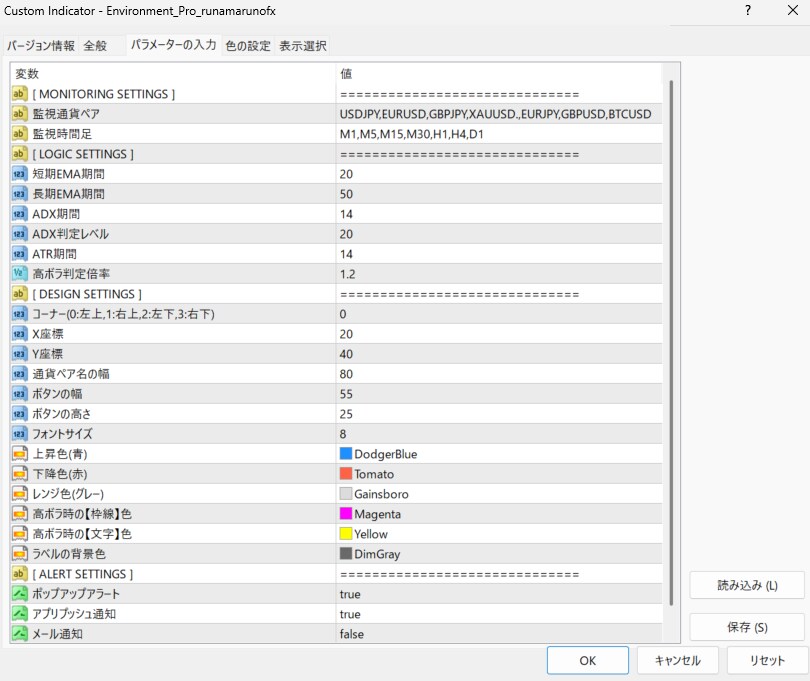Click the string icon beside 監視通貨ペア
810x681 pixels.
19,114
